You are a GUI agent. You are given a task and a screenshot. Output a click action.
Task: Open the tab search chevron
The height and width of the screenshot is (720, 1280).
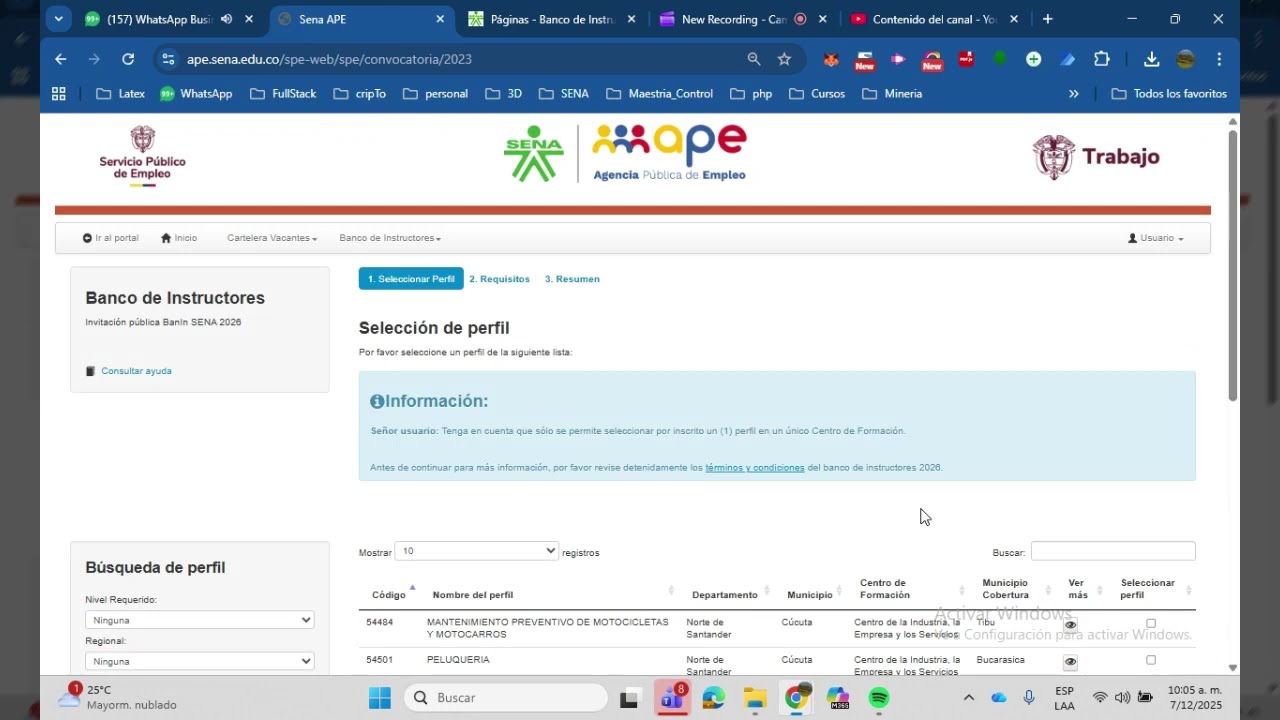(59, 19)
